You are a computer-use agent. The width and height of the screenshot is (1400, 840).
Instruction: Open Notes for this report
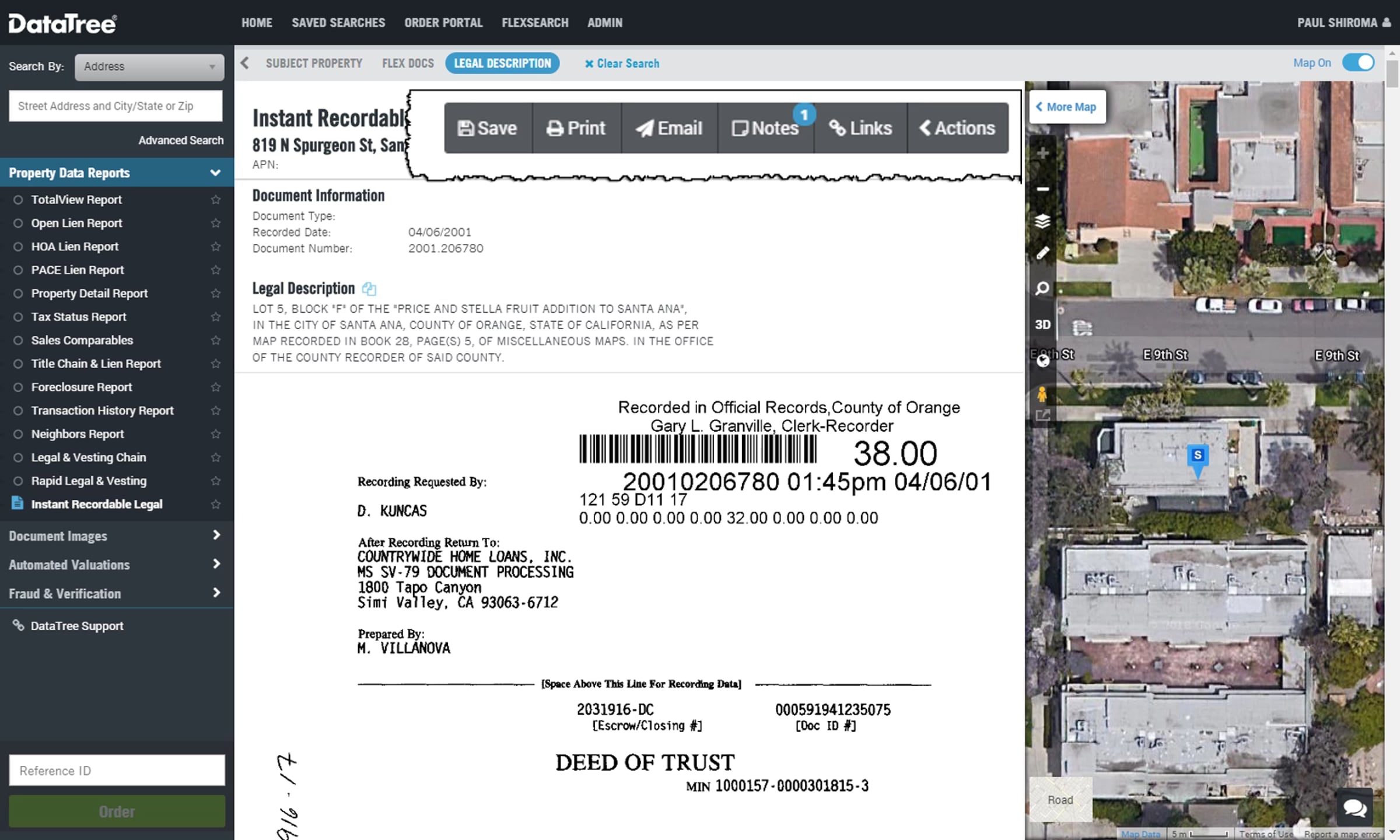click(x=766, y=128)
